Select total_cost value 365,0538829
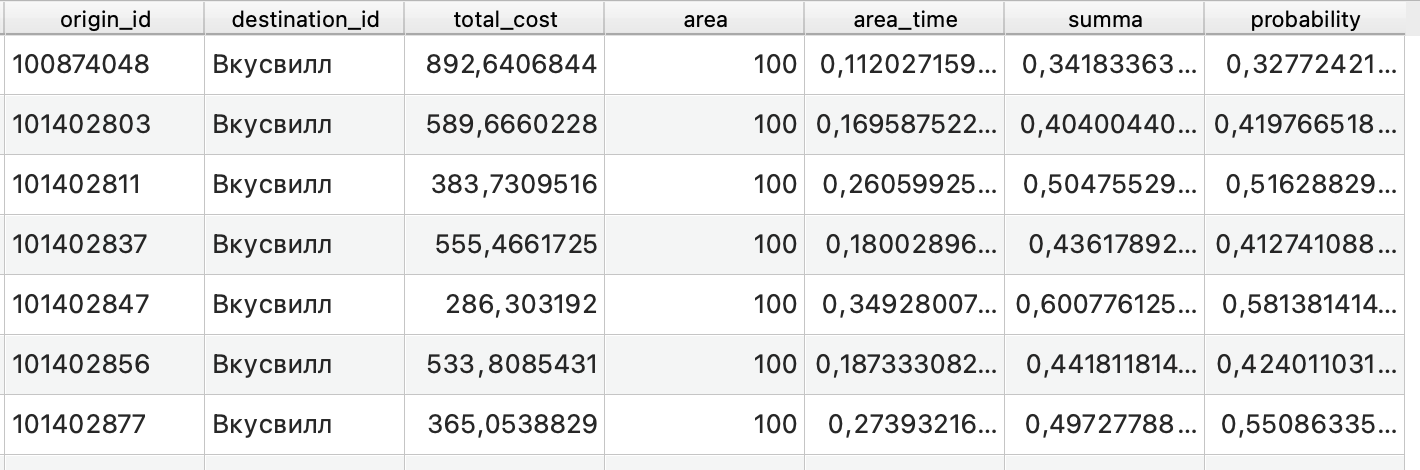 [505, 425]
